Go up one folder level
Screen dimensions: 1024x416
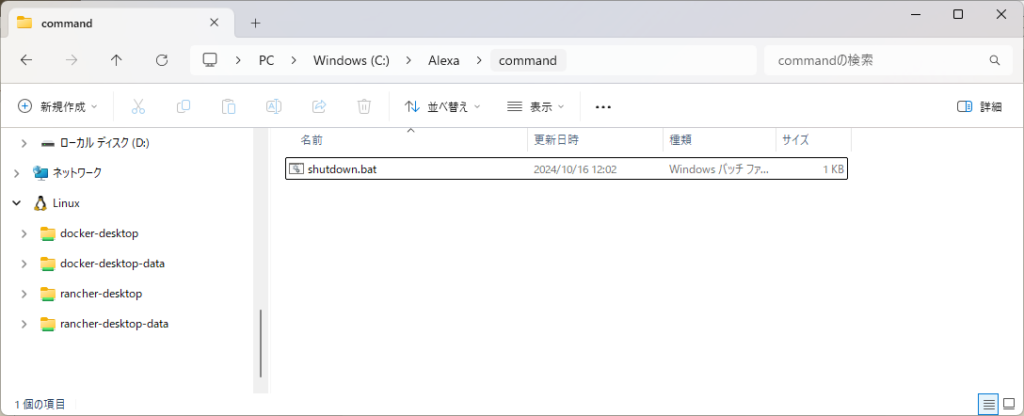(x=116, y=60)
